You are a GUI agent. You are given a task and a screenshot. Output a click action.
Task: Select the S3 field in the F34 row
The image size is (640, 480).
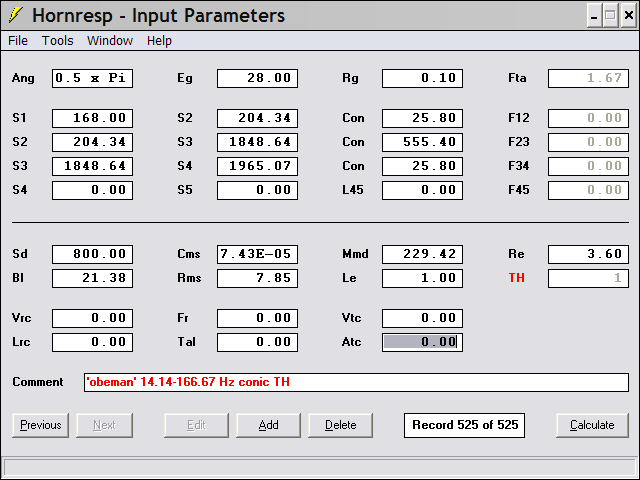(92, 166)
